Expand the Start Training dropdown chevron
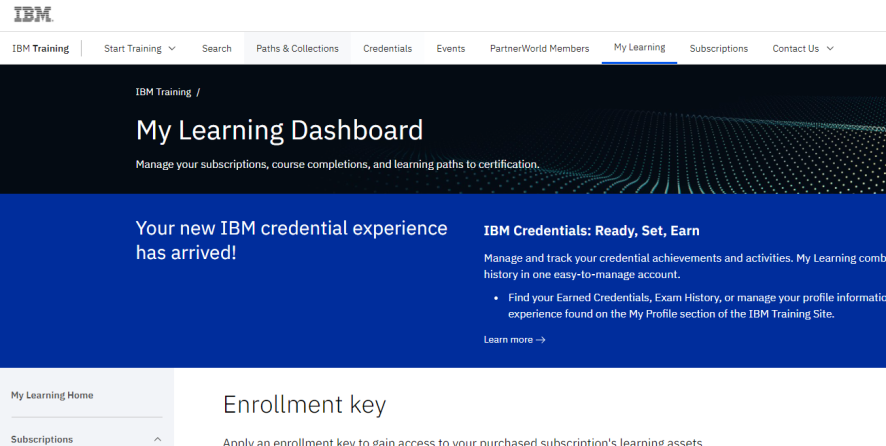The width and height of the screenshot is (886, 446). (172, 49)
